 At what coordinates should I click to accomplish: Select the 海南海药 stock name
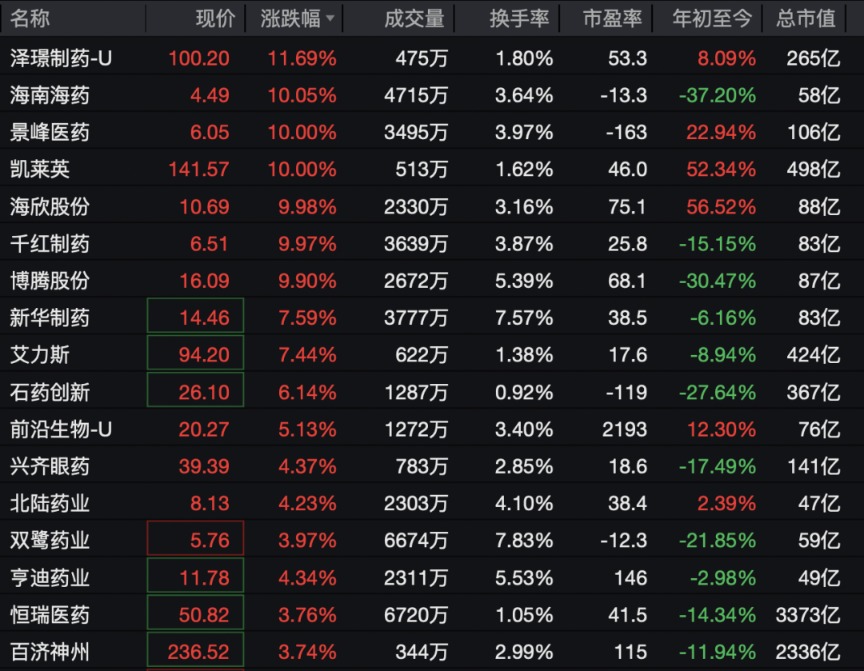[50, 95]
